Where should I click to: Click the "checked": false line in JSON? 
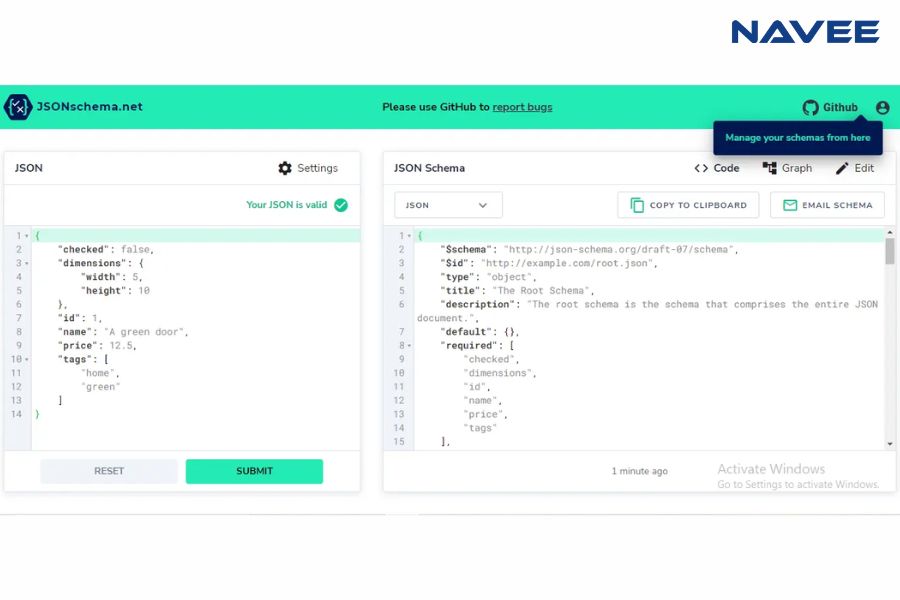coord(106,250)
